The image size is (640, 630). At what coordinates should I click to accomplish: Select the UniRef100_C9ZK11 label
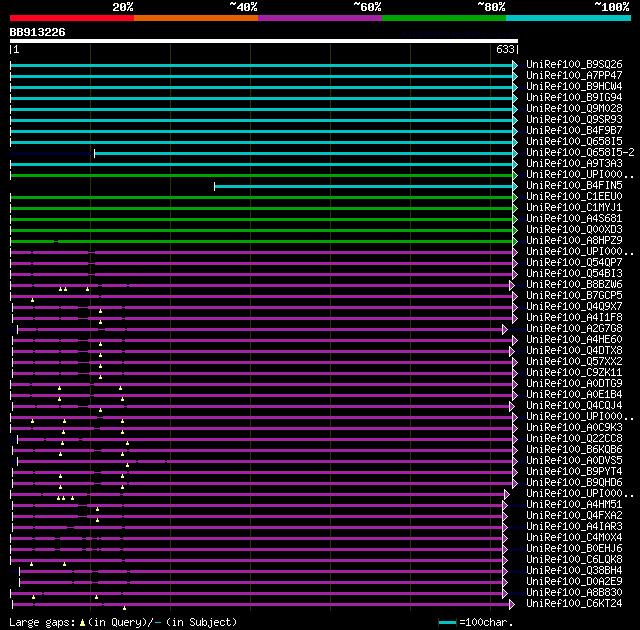[x=574, y=373]
